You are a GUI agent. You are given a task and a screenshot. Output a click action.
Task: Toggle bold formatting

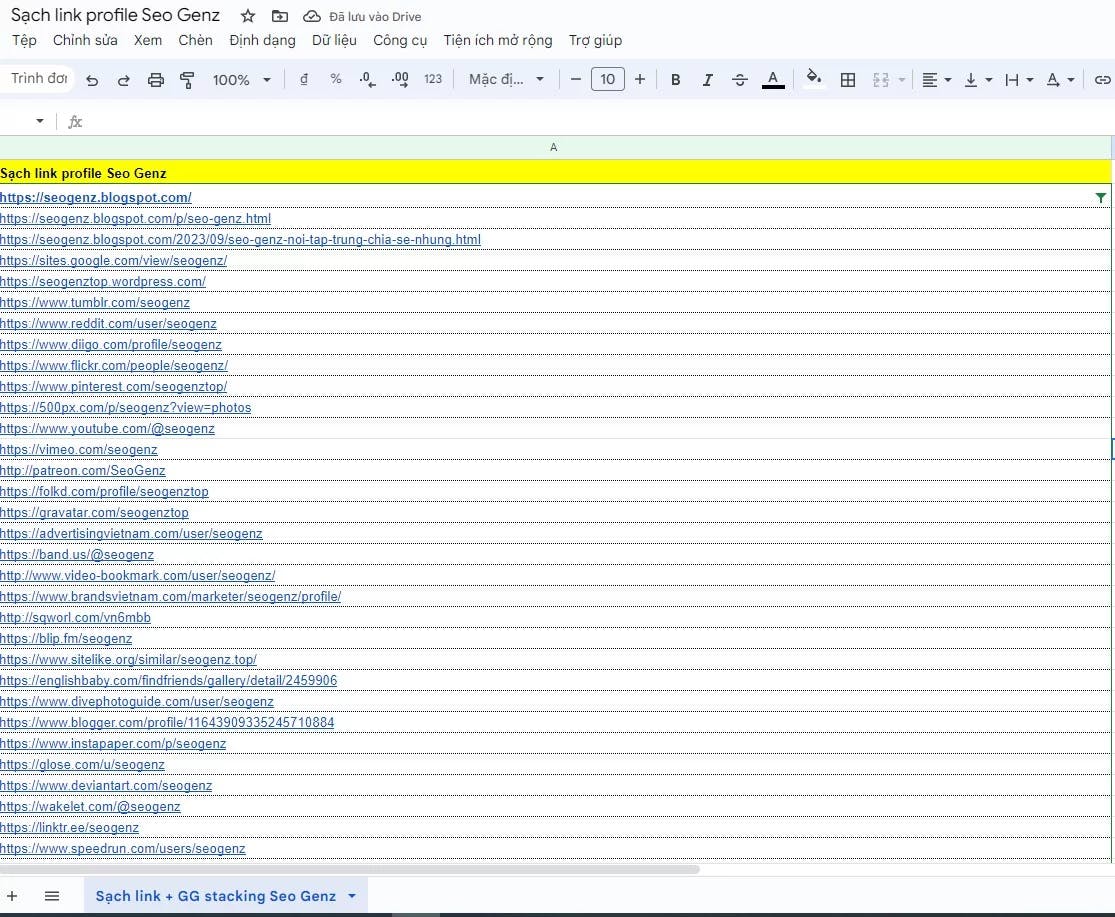(x=675, y=80)
